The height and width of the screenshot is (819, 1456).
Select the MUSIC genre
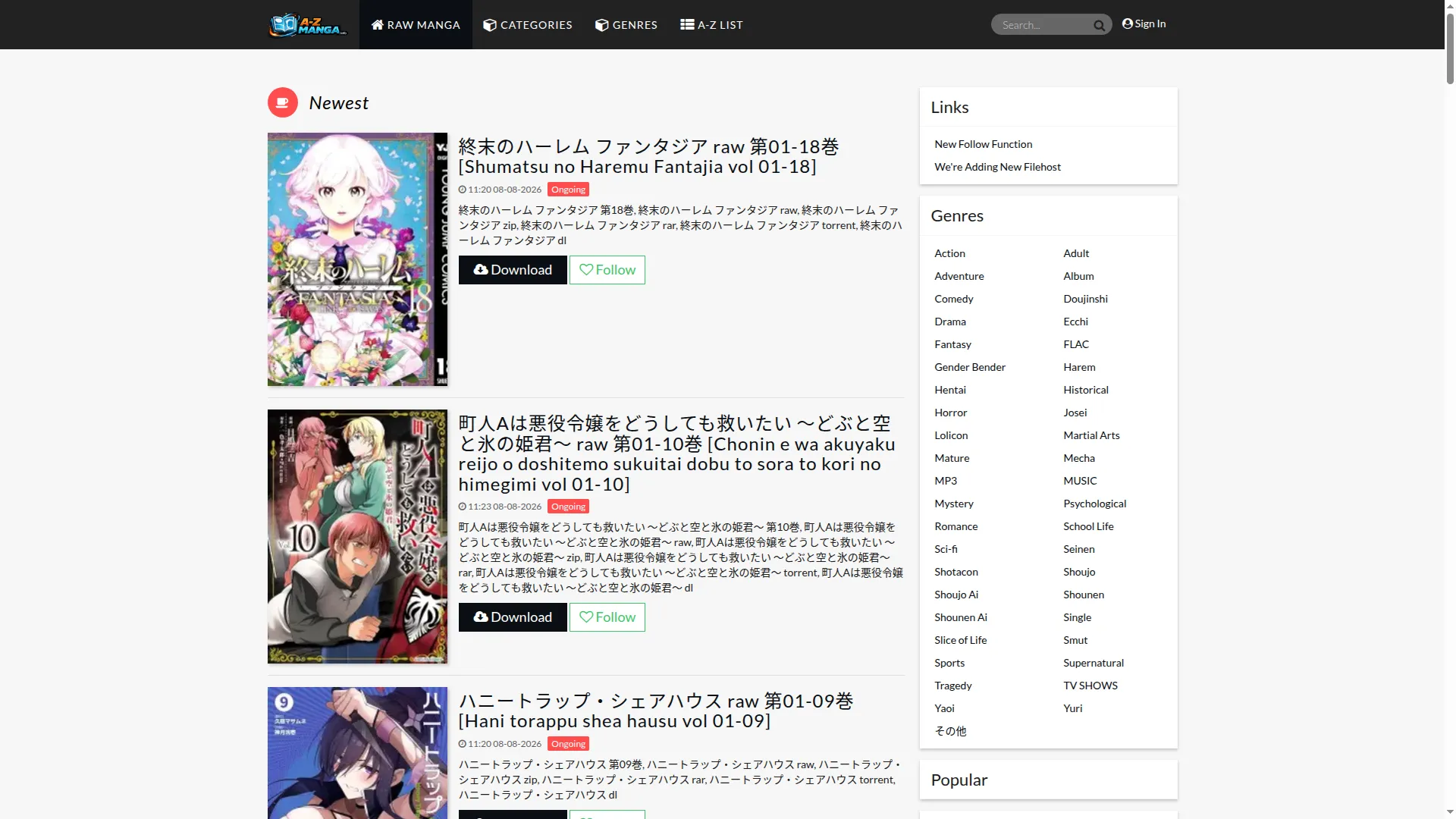coord(1080,481)
